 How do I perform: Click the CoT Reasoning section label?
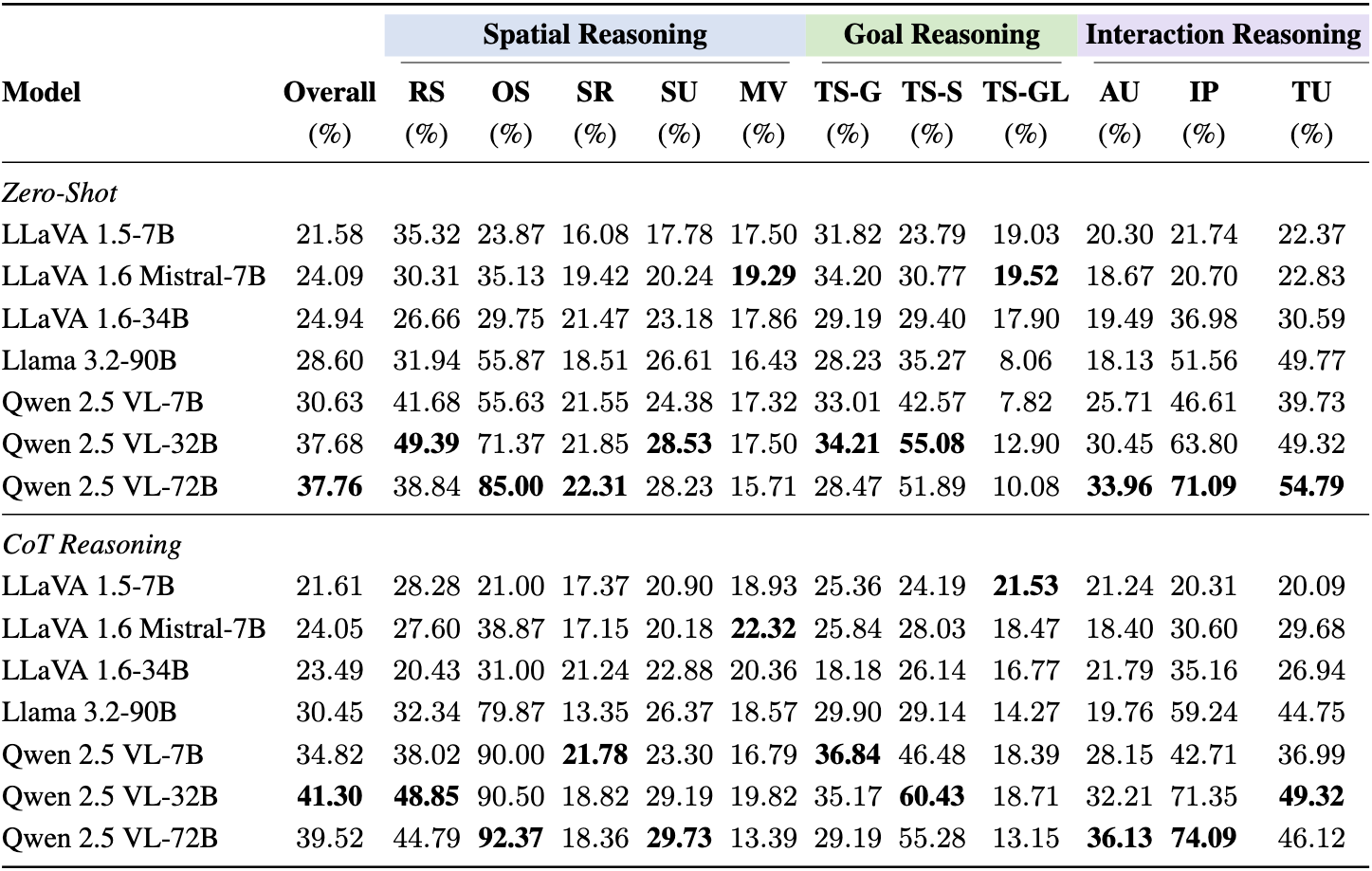tap(92, 544)
